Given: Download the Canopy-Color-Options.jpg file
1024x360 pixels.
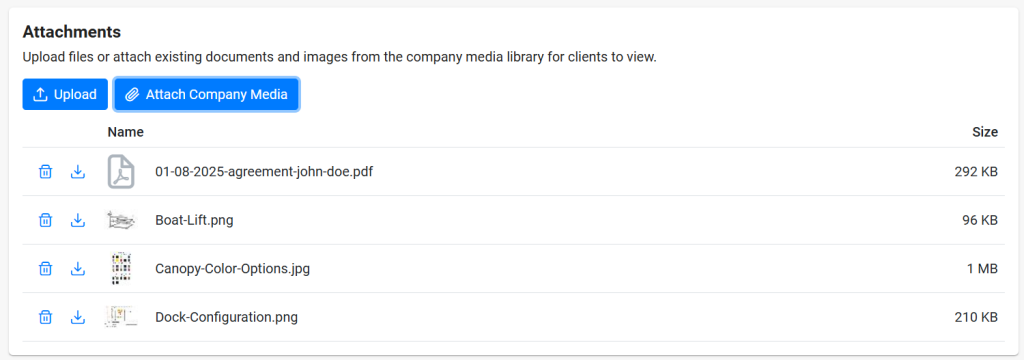Looking at the screenshot, I should coord(78,269).
